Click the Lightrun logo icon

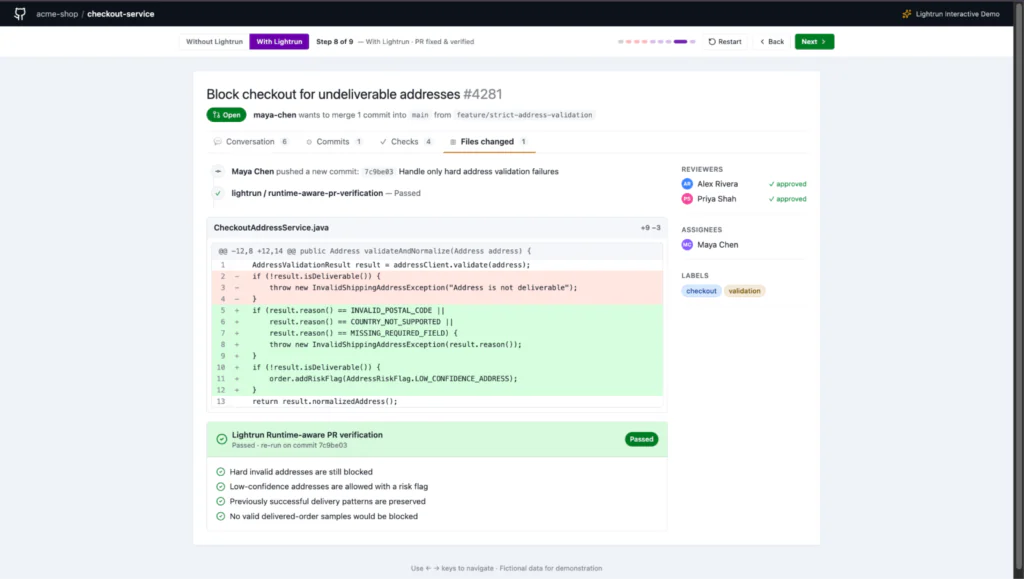point(906,14)
